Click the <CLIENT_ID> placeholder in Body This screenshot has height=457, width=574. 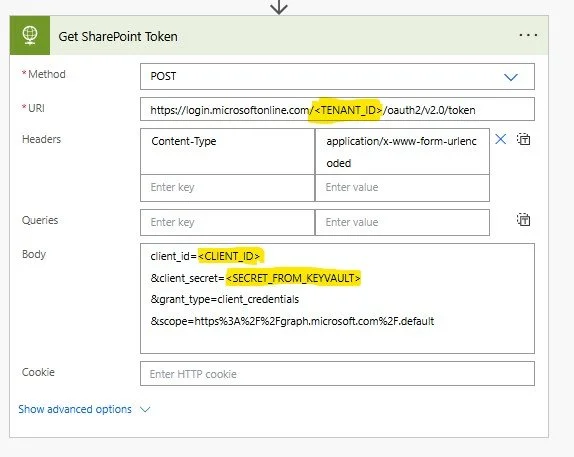[x=229, y=256]
